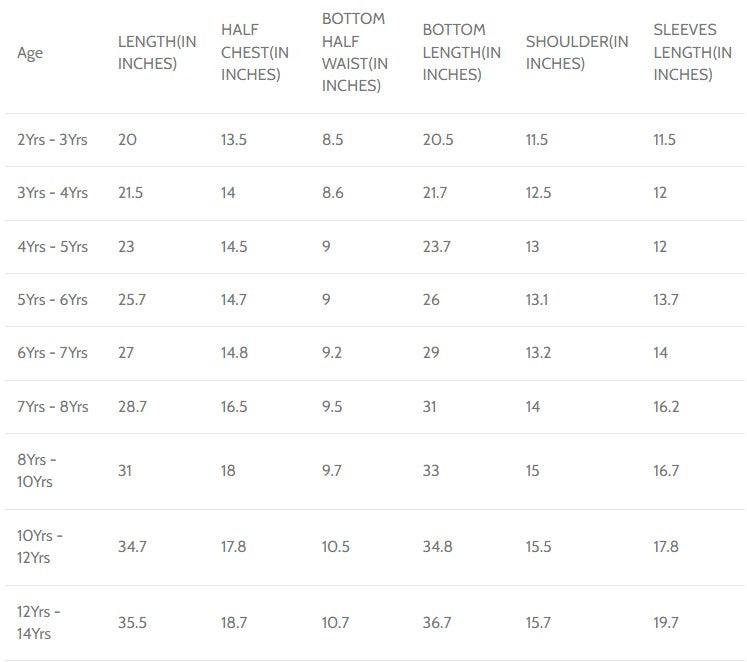Click the BOTTOM HALF WAIST(IN INCHES) header

coord(354,53)
